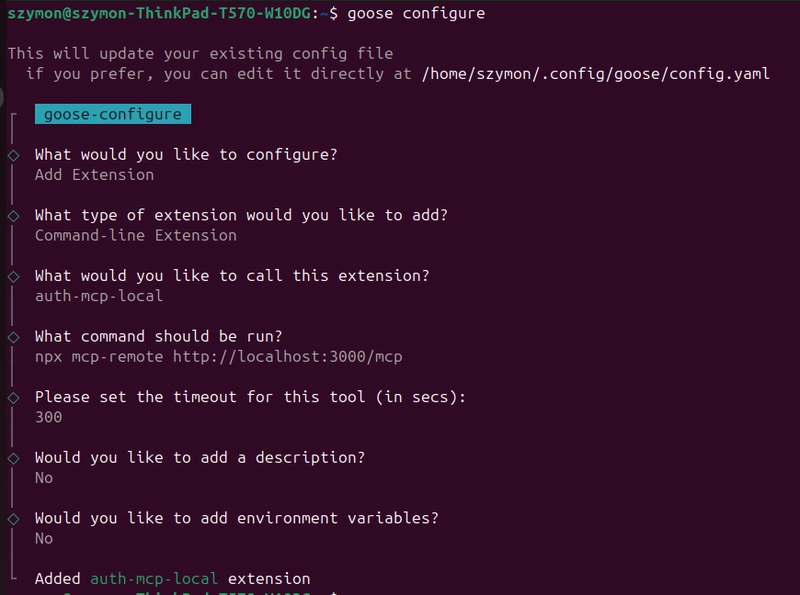
Task: Click the diamond beside 'What would you like to call this extension?'
Action: [x=14, y=277]
